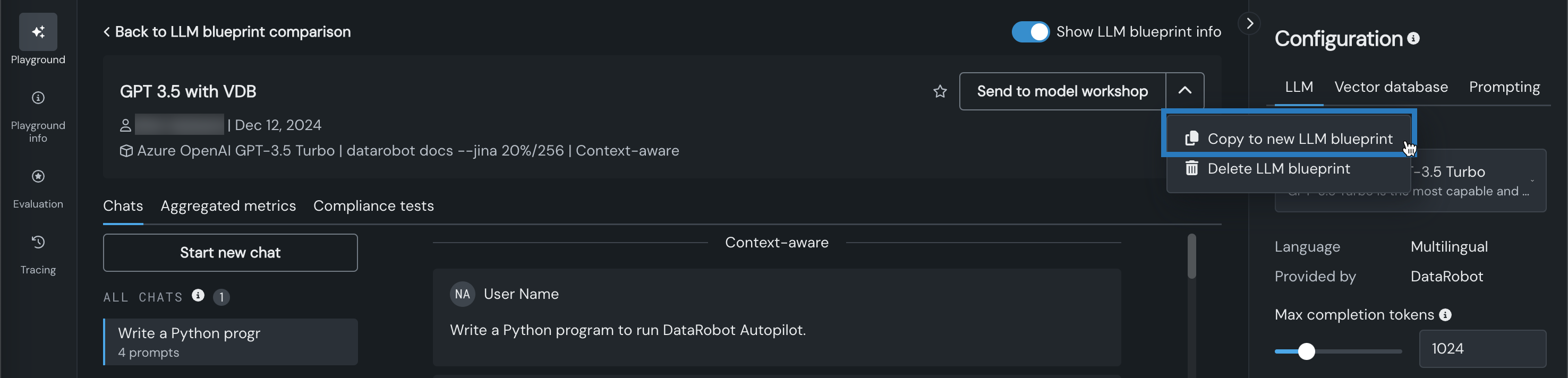Click info icon next to All Chats
The image size is (1568, 378).
pos(198,295)
